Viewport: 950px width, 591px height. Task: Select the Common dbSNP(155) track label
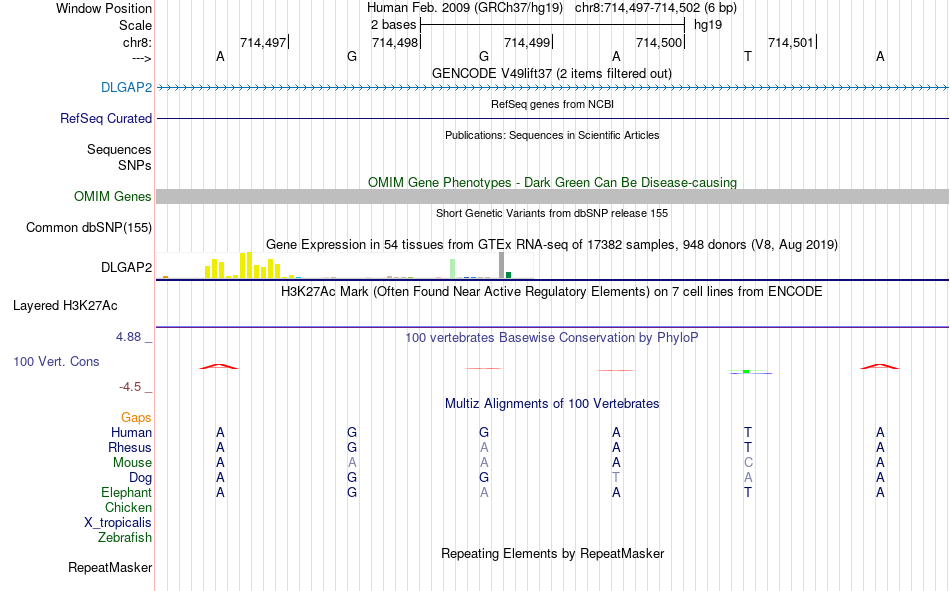click(88, 227)
